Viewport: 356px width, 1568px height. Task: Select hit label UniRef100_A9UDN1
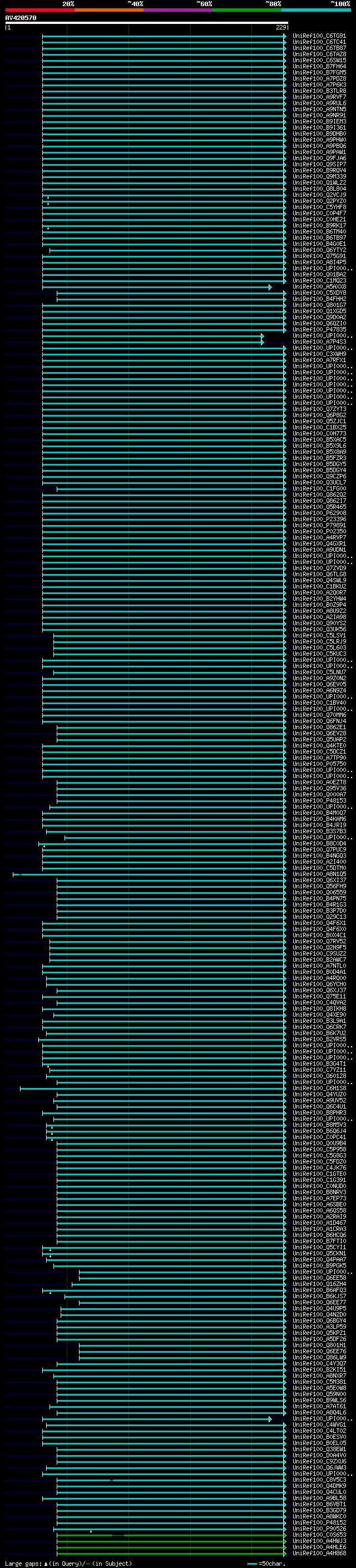319,550
